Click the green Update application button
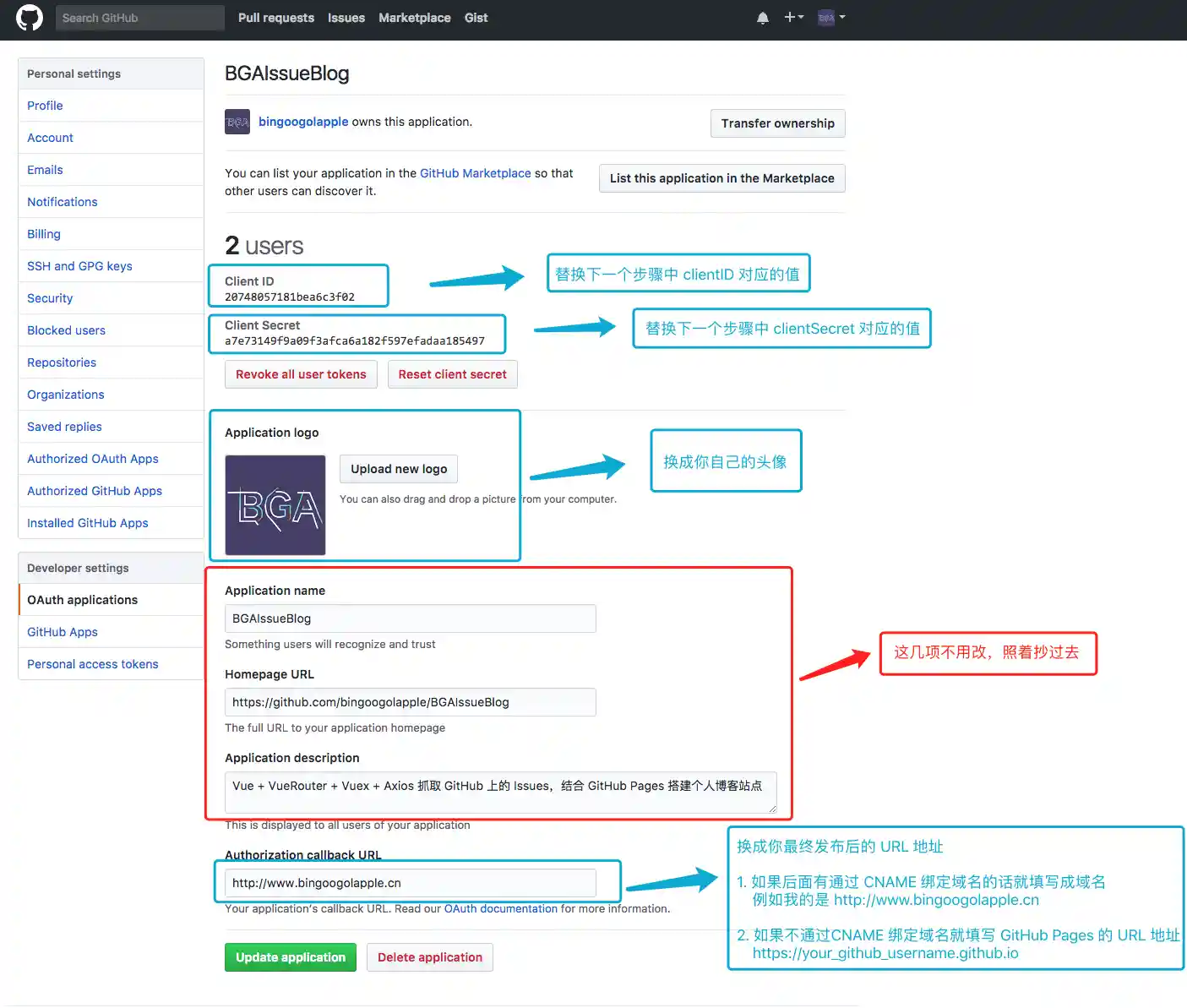 (291, 957)
